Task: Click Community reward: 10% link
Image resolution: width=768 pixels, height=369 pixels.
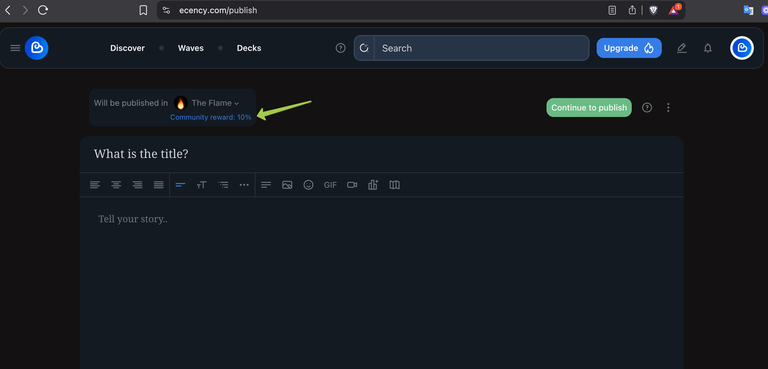Action: [x=211, y=117]
